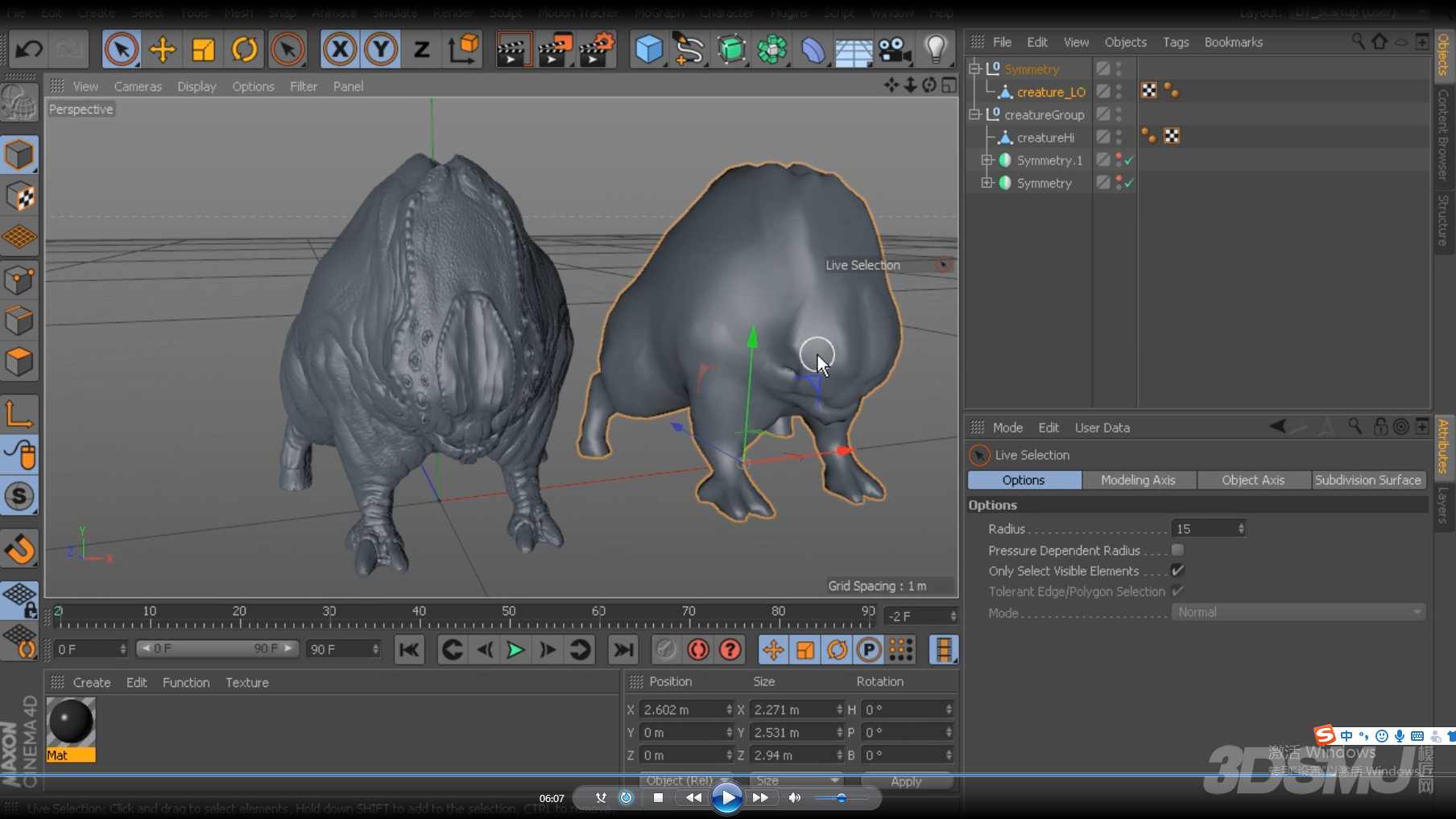Add a Cube primitive object
Viewport: 1456px width, 819px height.
[x=649, y=50]
